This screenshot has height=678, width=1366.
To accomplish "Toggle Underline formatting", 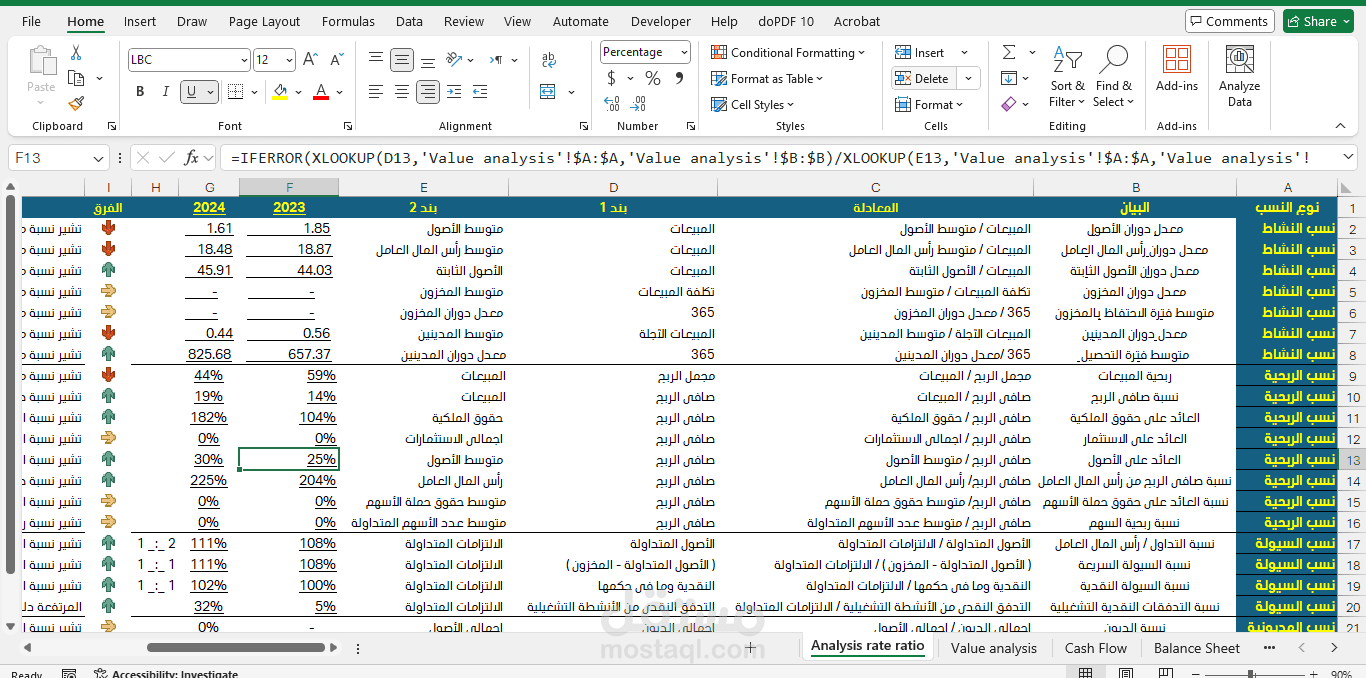I will (x=191, y=92).
